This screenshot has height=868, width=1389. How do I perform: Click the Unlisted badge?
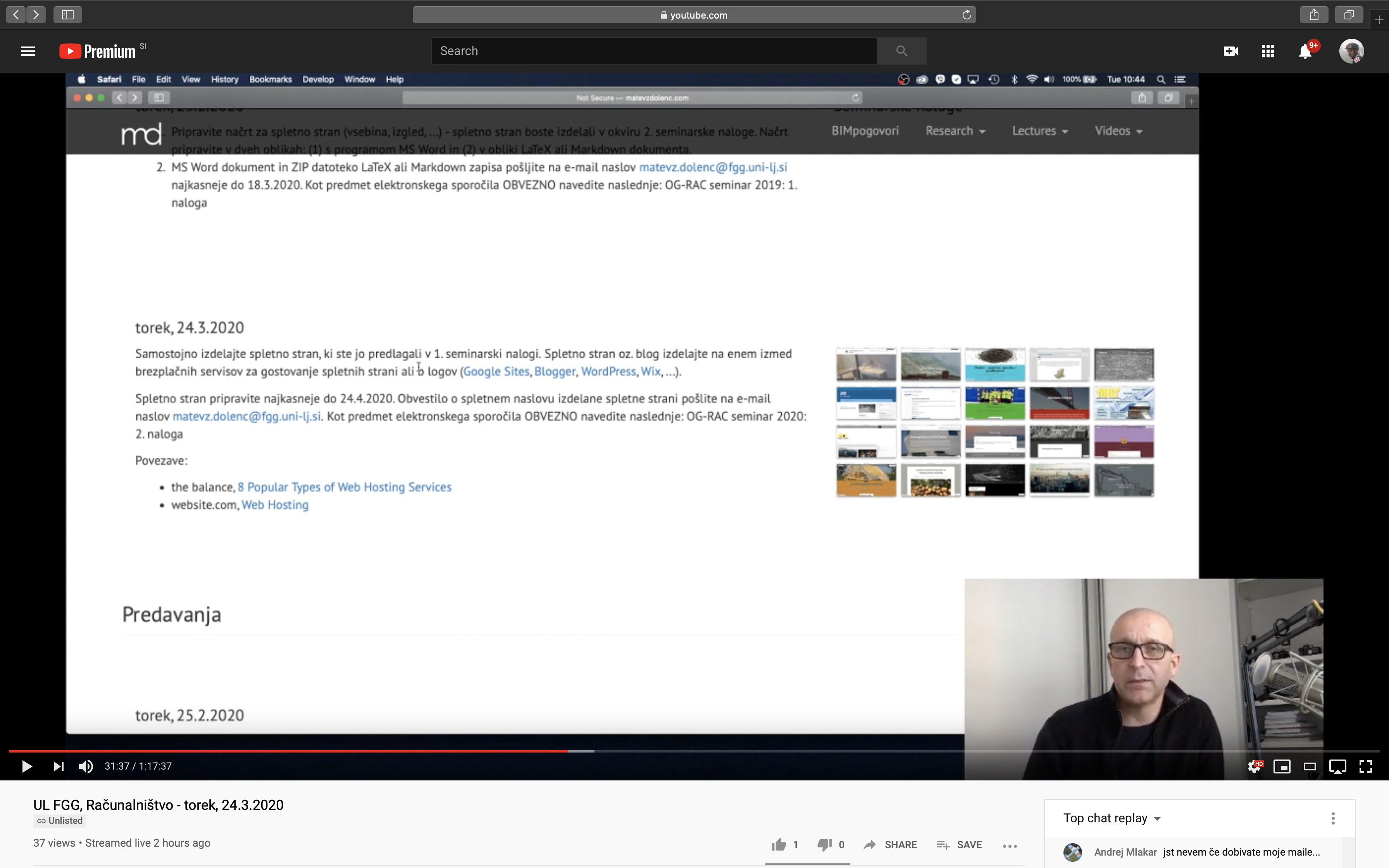point(60,820)
